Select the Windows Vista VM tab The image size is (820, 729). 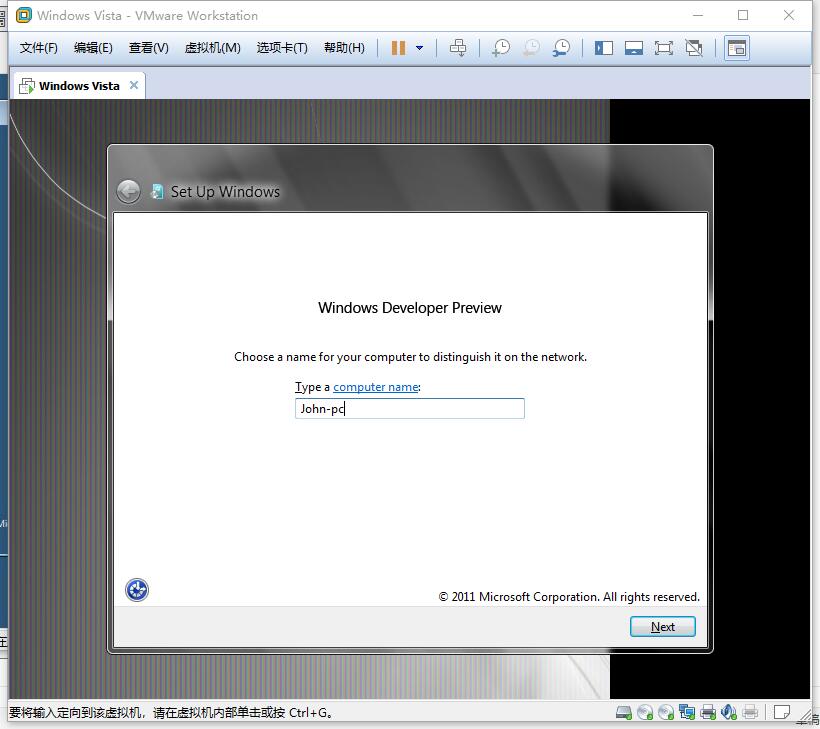pos(78,86)
